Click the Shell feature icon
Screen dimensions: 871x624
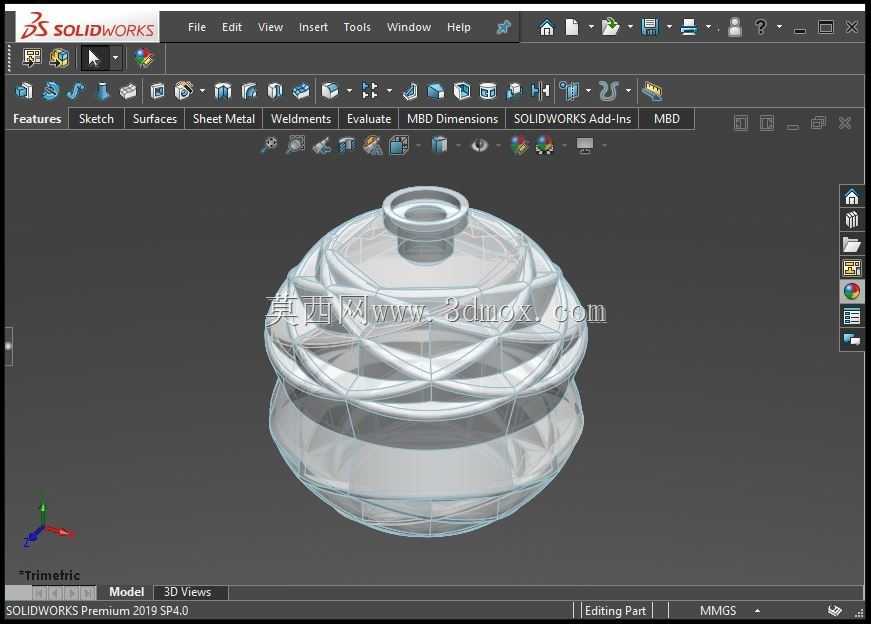click(462, 91)
